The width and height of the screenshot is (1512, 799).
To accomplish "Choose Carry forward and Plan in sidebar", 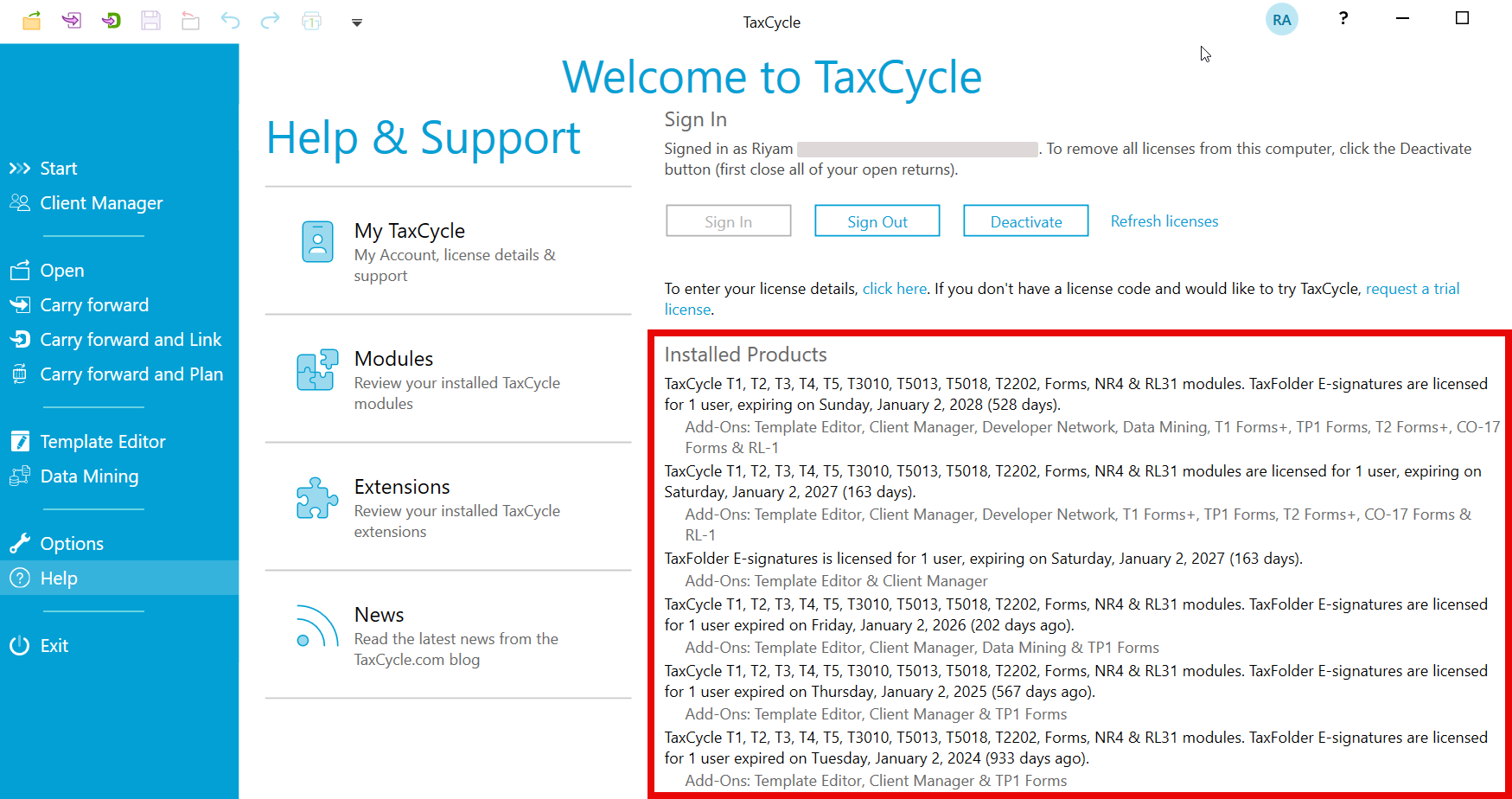I will coord(119,374).
